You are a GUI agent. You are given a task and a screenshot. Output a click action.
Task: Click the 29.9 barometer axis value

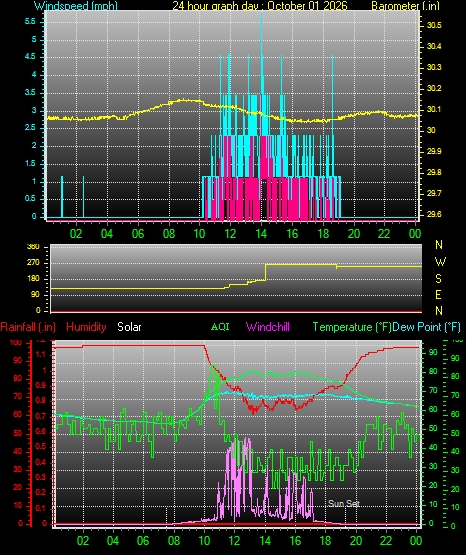pos(434,151)
